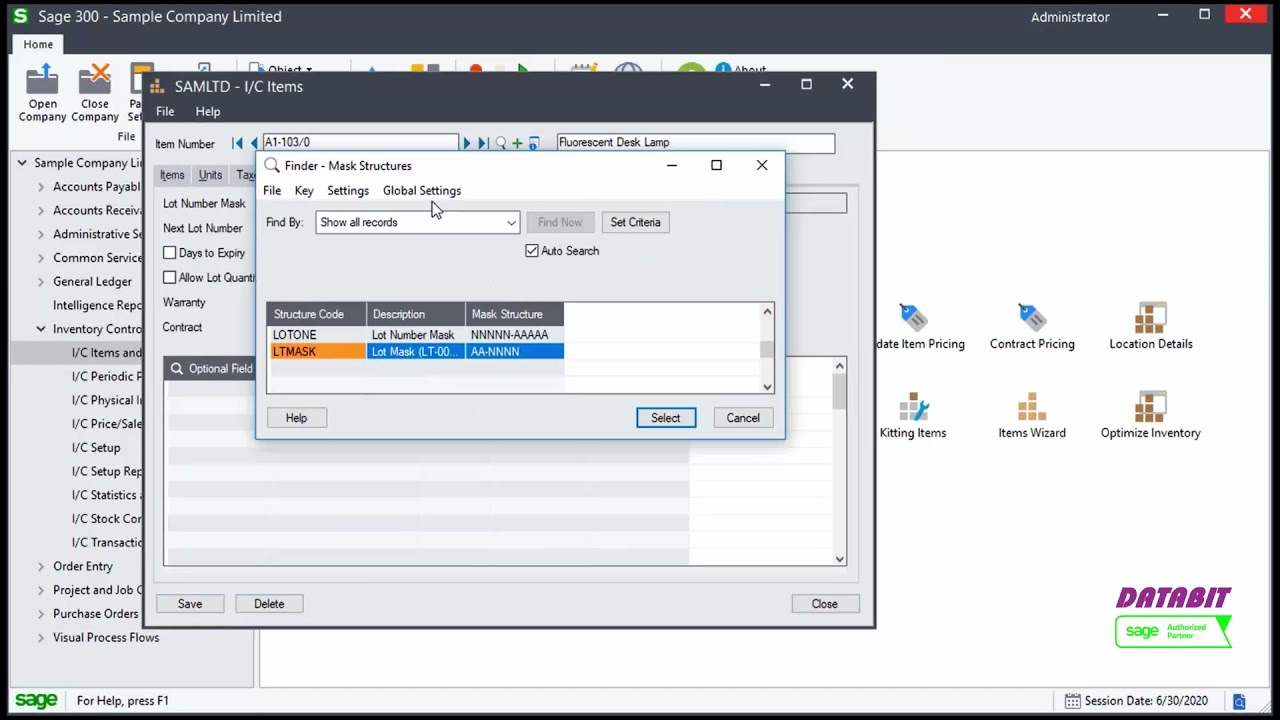Screen dimensions: 1280x720
Task: Click the green plus new item icon
Action: [517, 143]
